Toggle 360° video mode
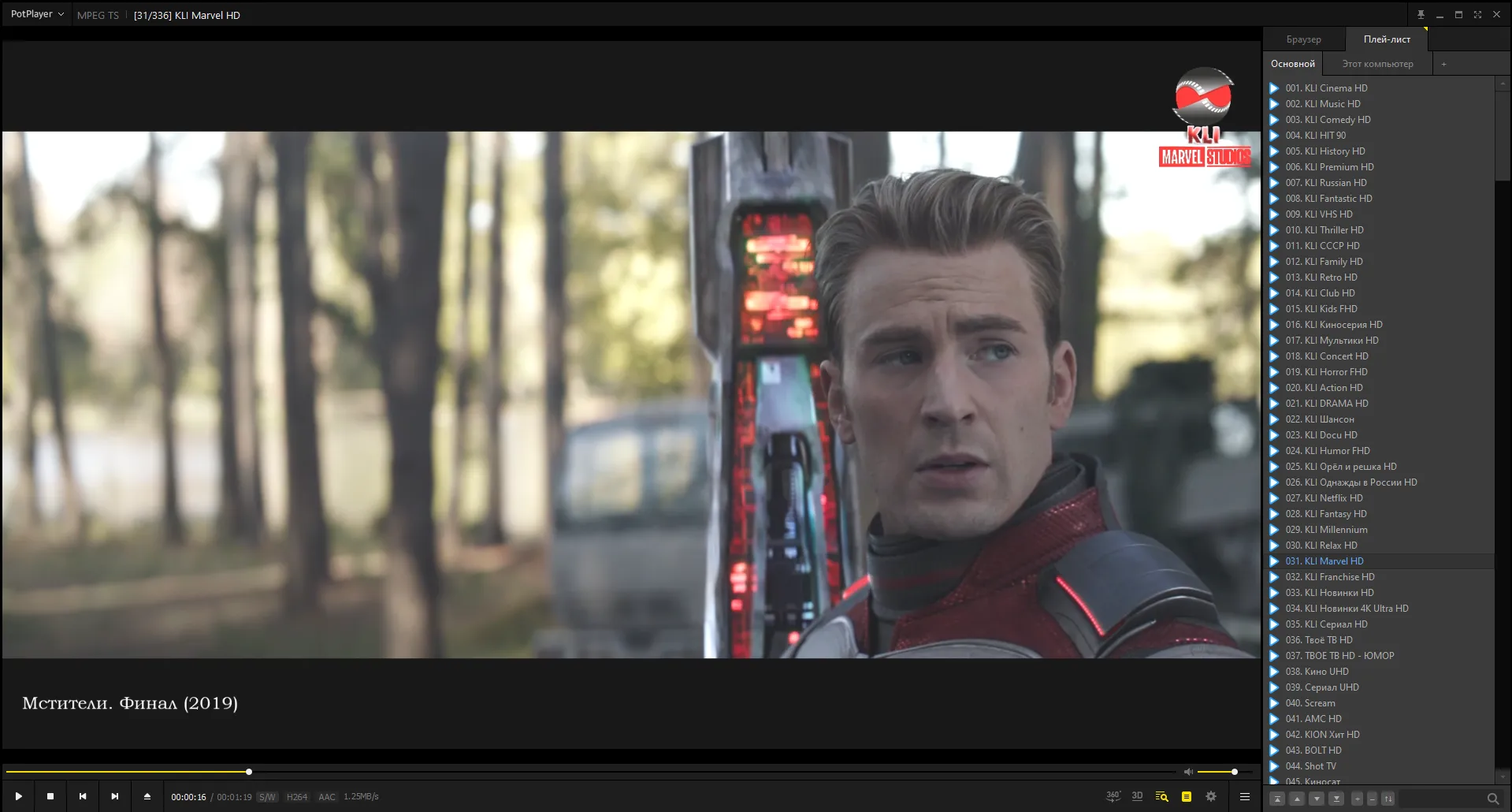The height and width of the screenshot is (812, 1512). pyautogui.click(x=1113, y=796)
